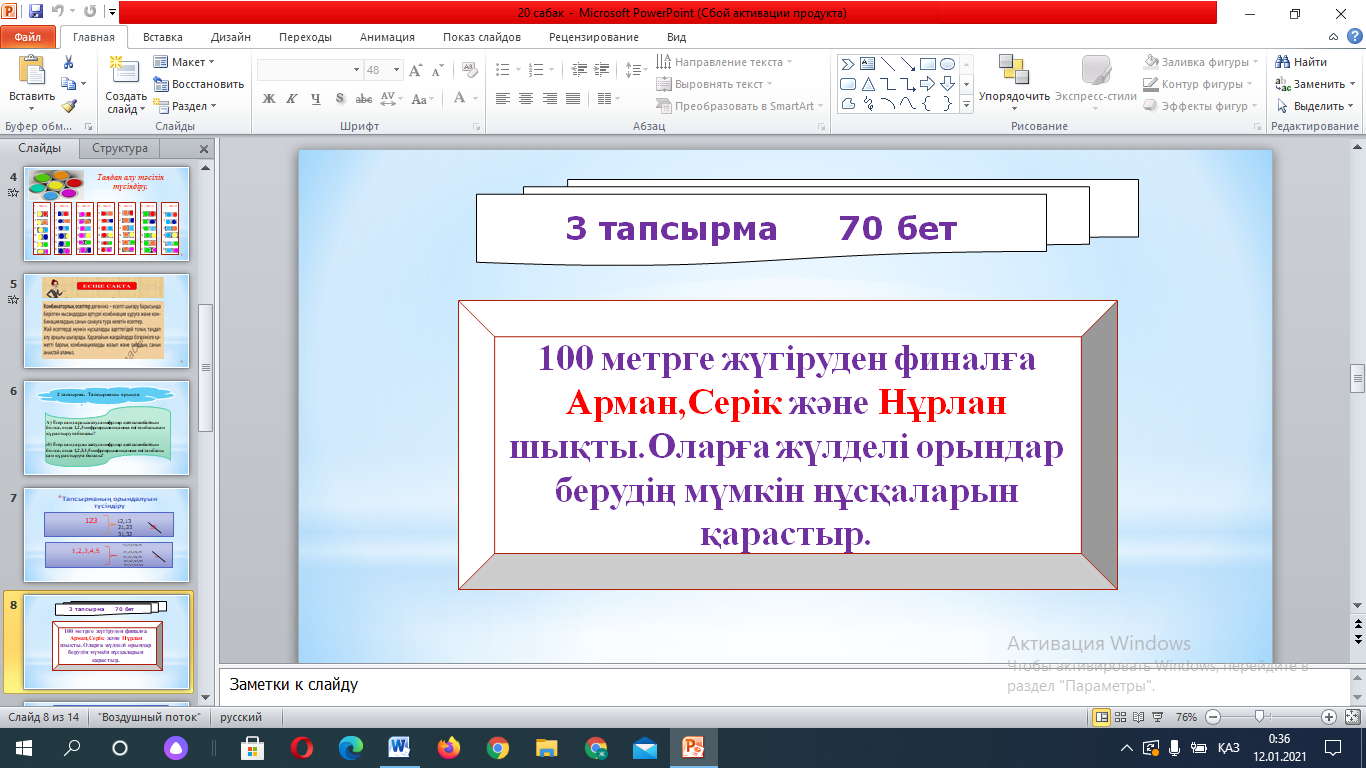Open the Показ слайдов tab
This screenshot has height=768, width=1366.
click(482, 37)
